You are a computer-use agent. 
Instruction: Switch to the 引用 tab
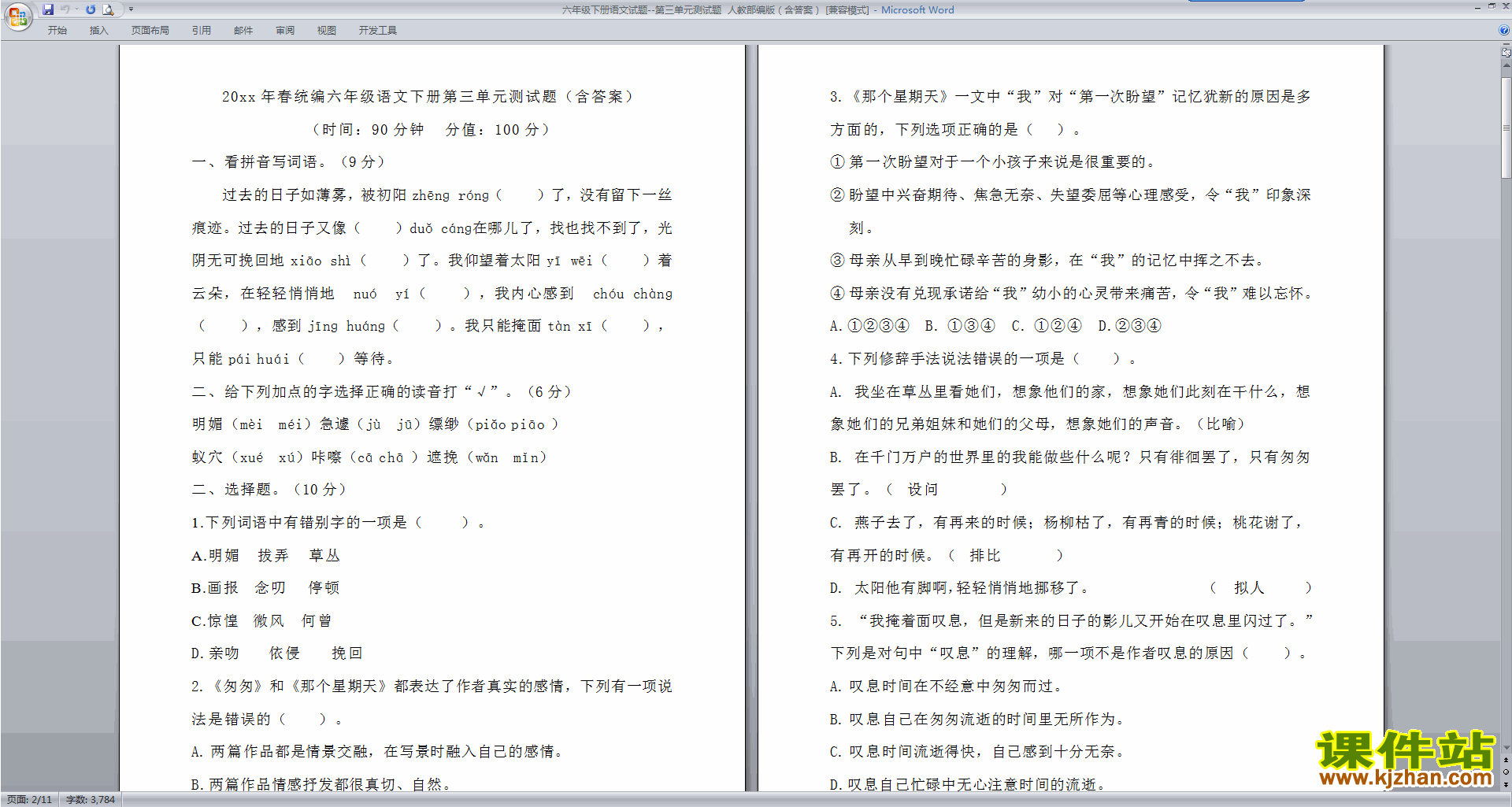click(202, 30)
